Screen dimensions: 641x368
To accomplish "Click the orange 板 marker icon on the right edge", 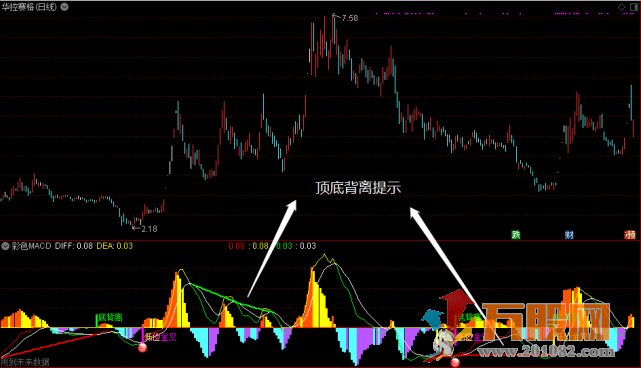I will (x=630, y=235).
